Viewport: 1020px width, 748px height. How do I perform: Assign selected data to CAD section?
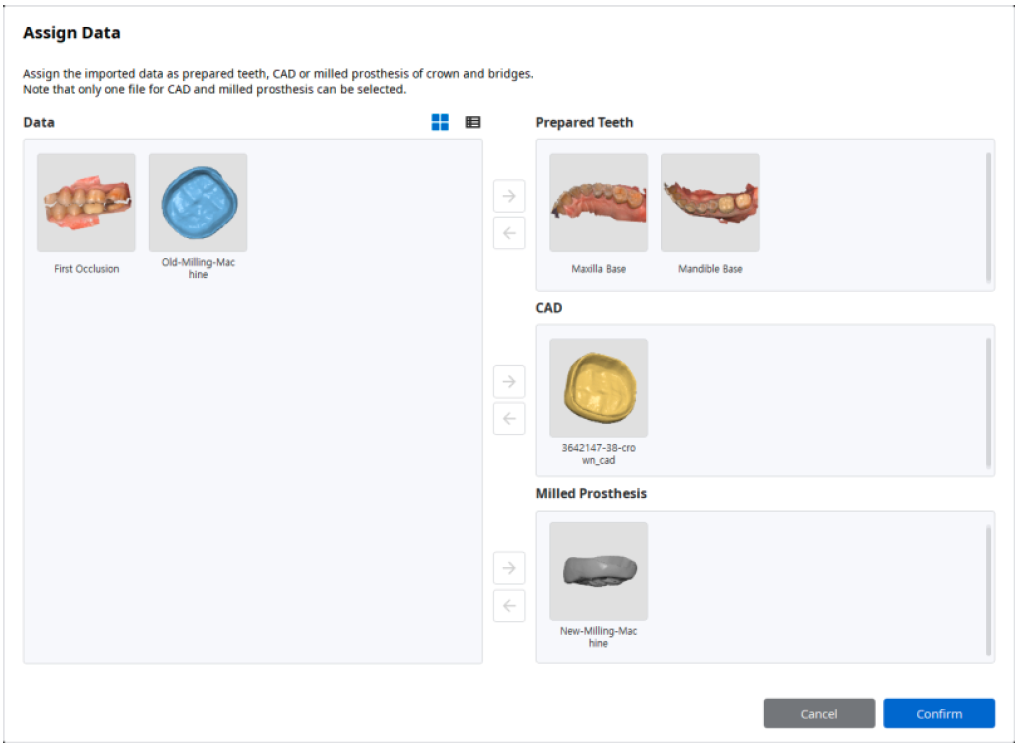[509, 381]
